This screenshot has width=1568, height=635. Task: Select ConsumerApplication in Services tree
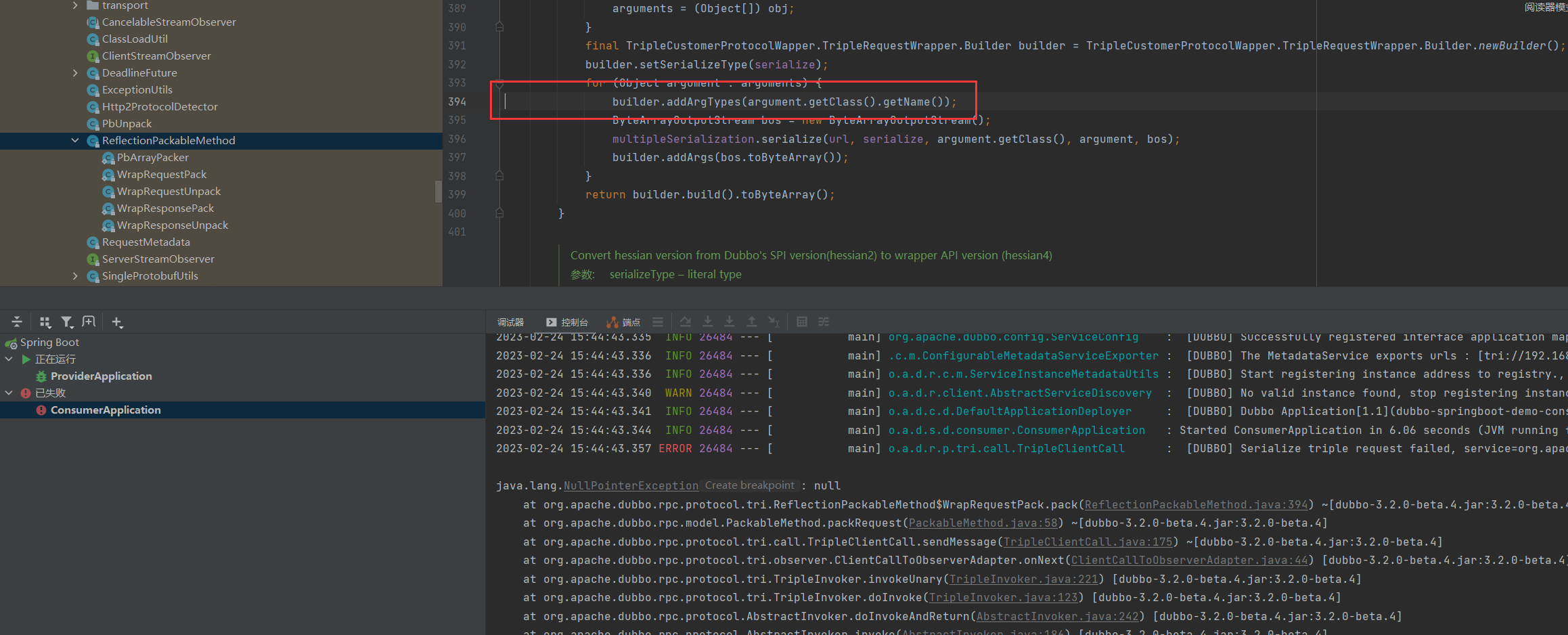click(x=106, y=410)
